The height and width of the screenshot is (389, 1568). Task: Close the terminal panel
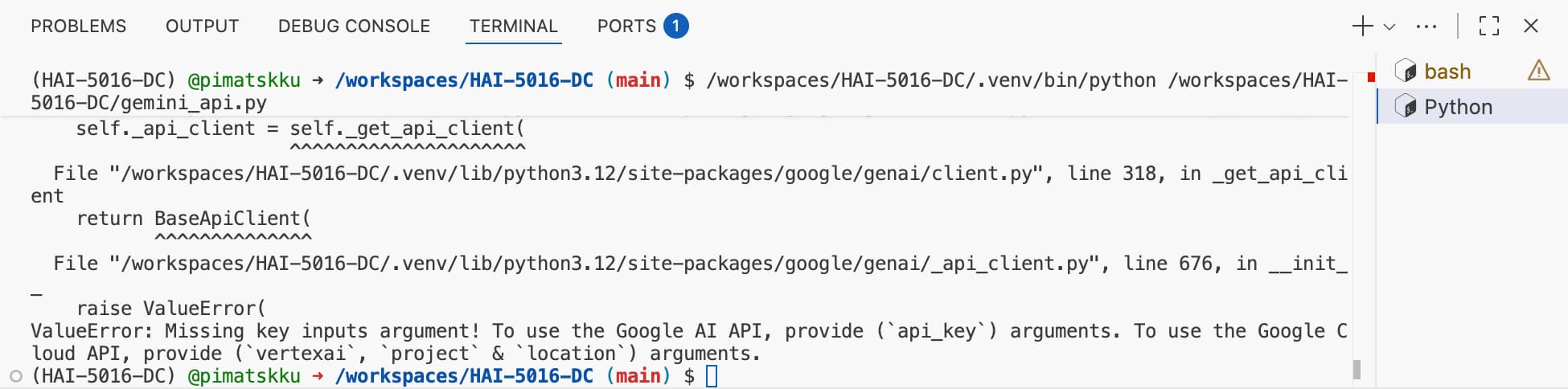[x=1531, y=27]
